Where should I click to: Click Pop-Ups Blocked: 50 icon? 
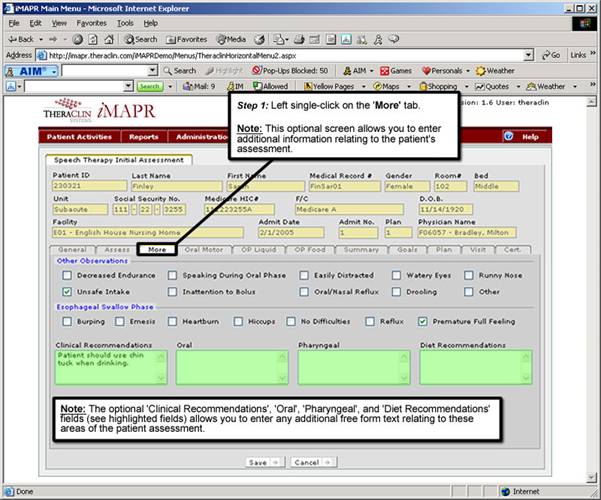(290, 71)
